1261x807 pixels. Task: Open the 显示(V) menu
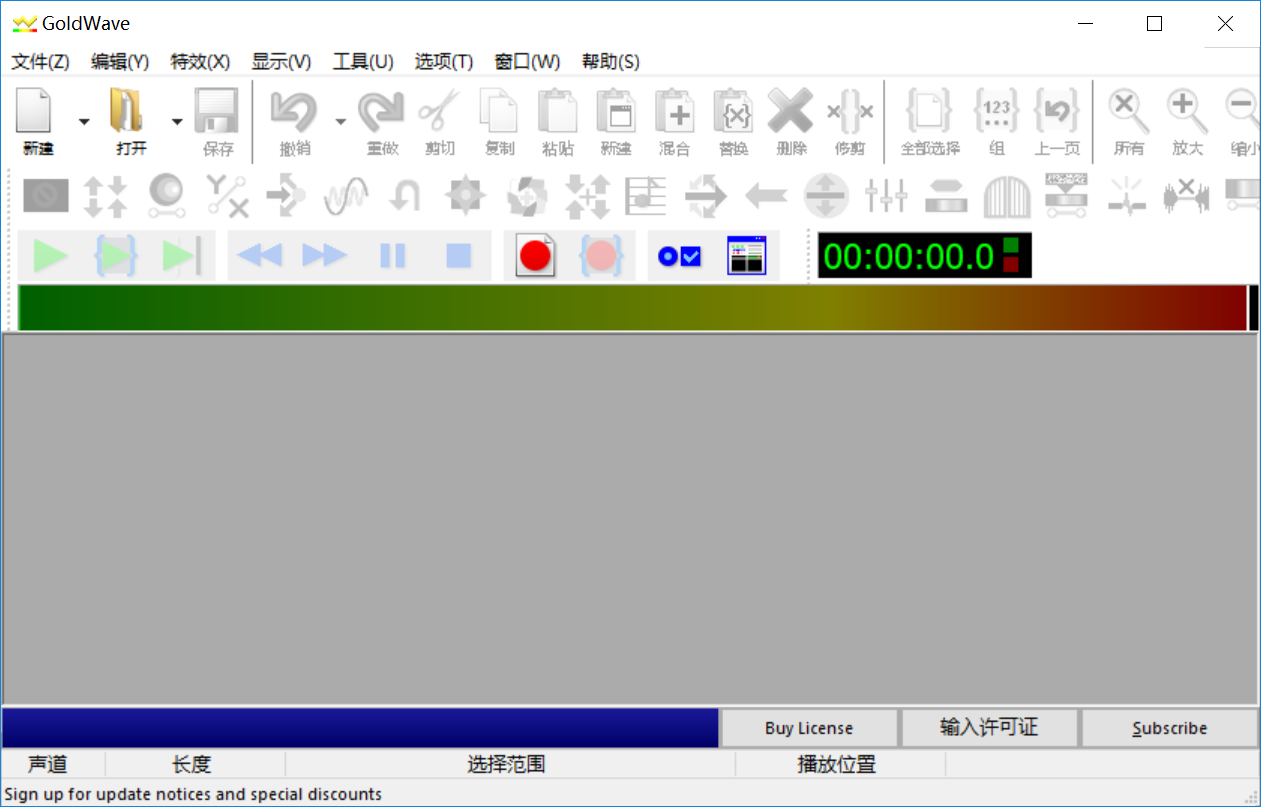point(281,61)
